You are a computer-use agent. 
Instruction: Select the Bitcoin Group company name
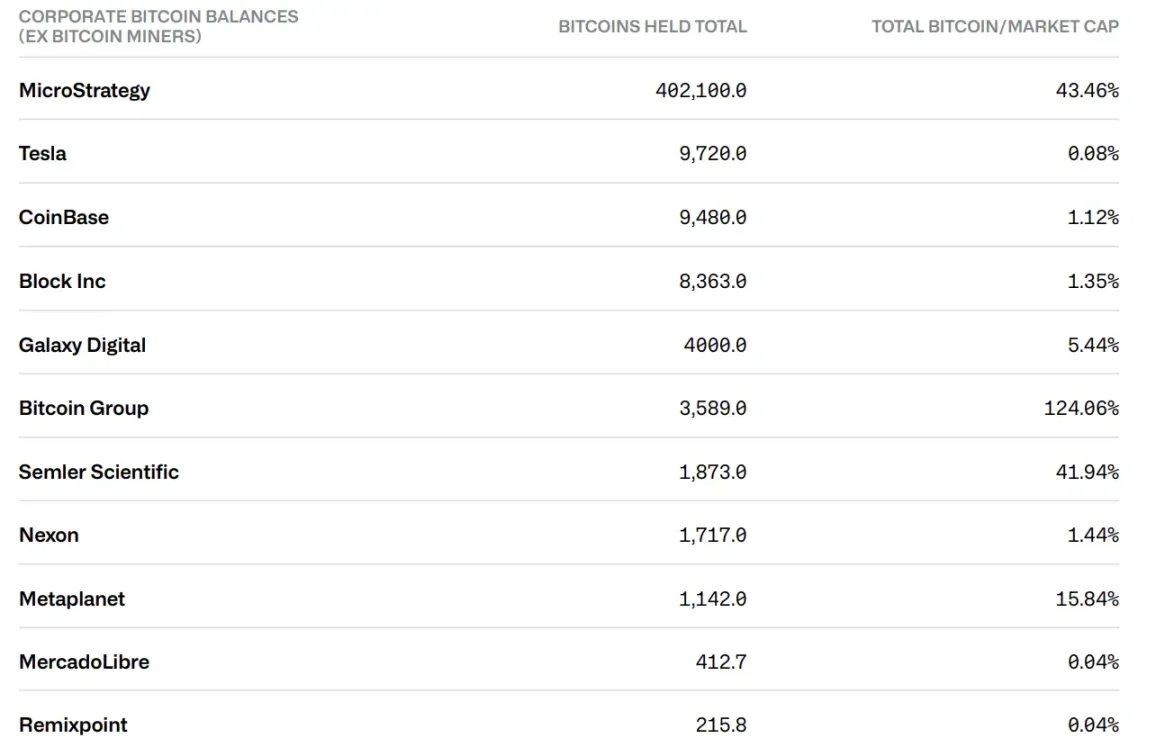84,409
